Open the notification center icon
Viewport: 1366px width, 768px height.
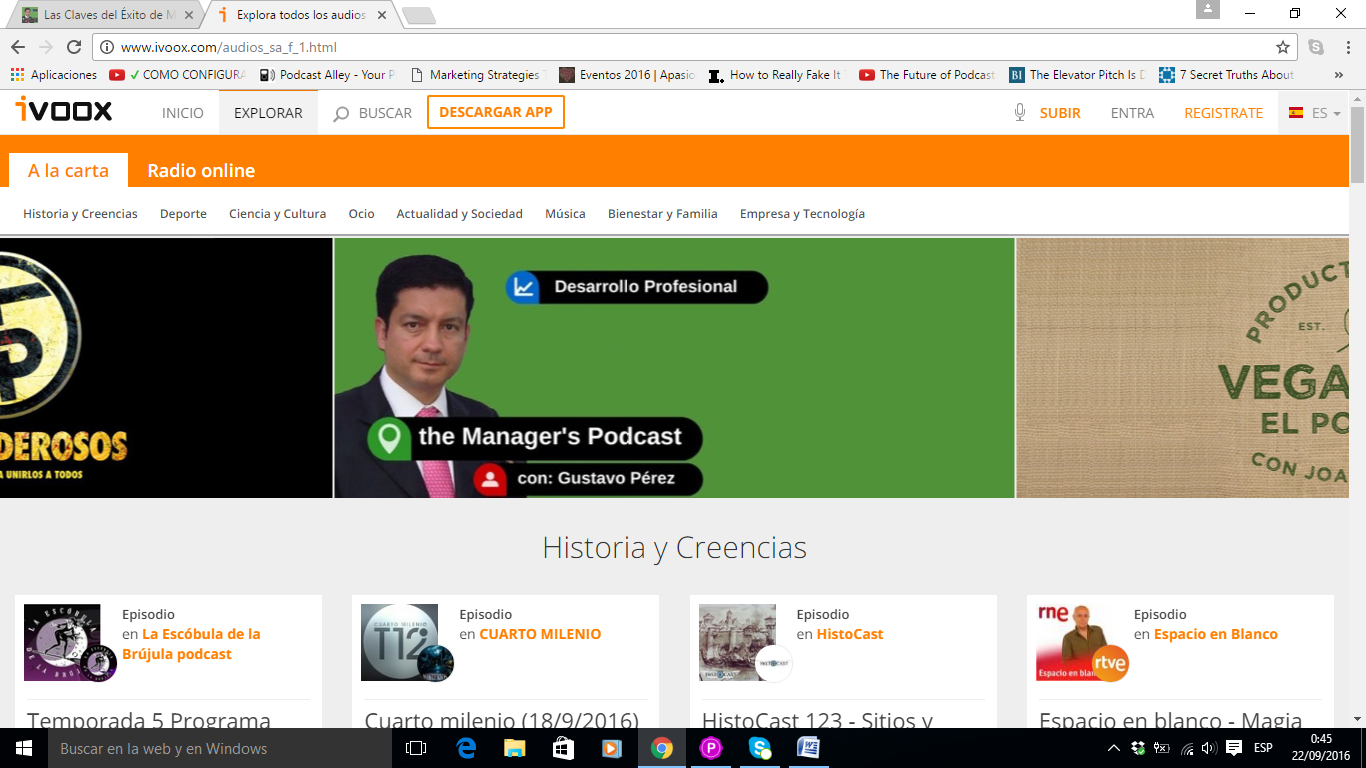pos(1234,748)
